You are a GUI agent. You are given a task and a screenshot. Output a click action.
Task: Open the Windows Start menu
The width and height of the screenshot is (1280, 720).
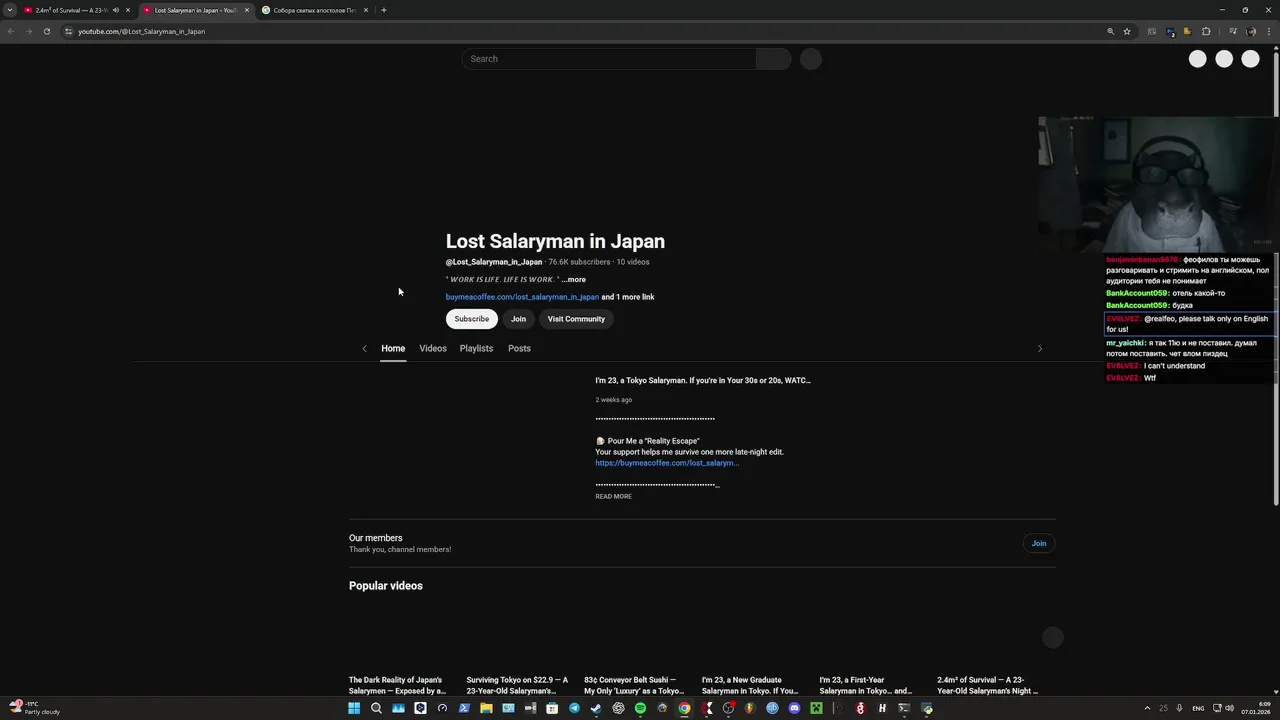[x=354, y=708]
